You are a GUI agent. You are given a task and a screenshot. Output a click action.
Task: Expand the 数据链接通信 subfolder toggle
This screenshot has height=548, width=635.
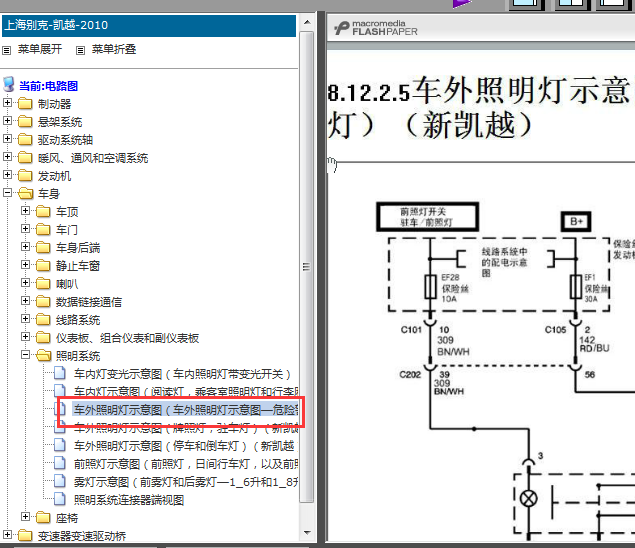[x=25, y=301]
